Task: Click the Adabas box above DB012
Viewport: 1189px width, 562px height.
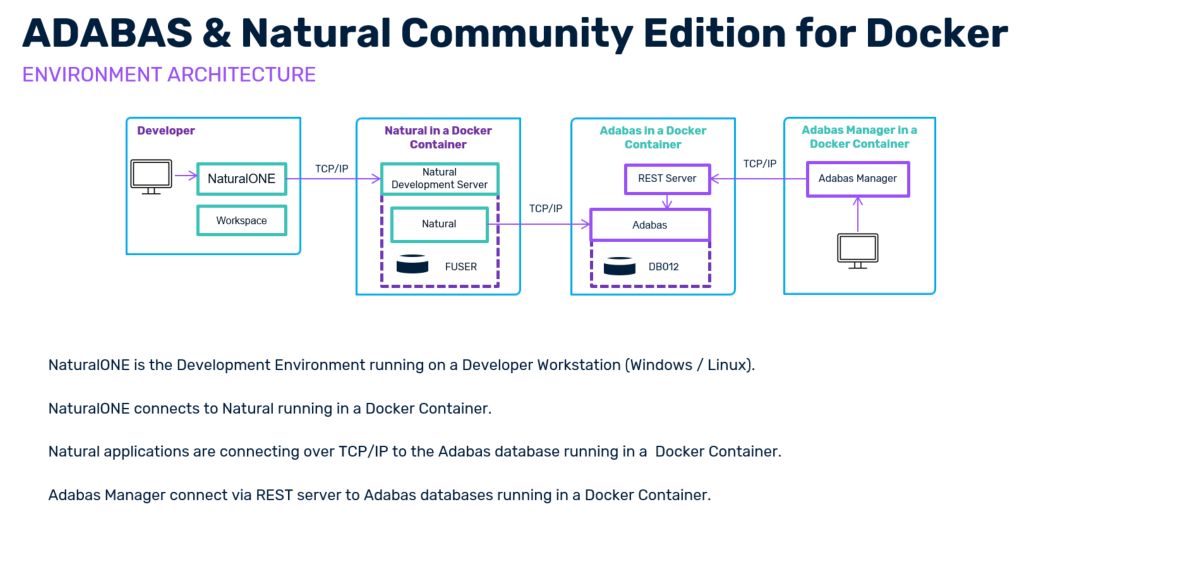Action: [650, 225]
